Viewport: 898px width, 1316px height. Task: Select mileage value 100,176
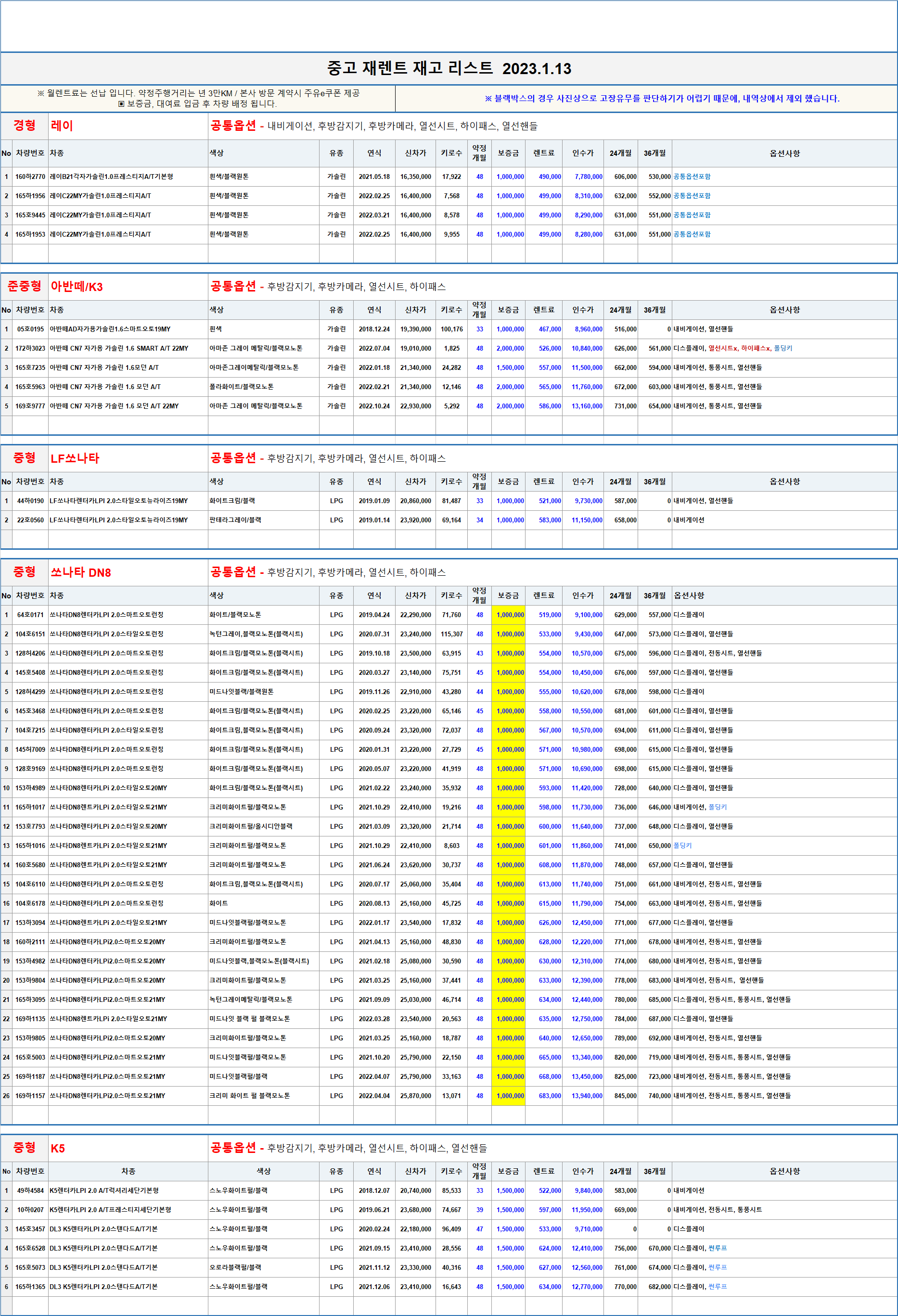(451, 329)
